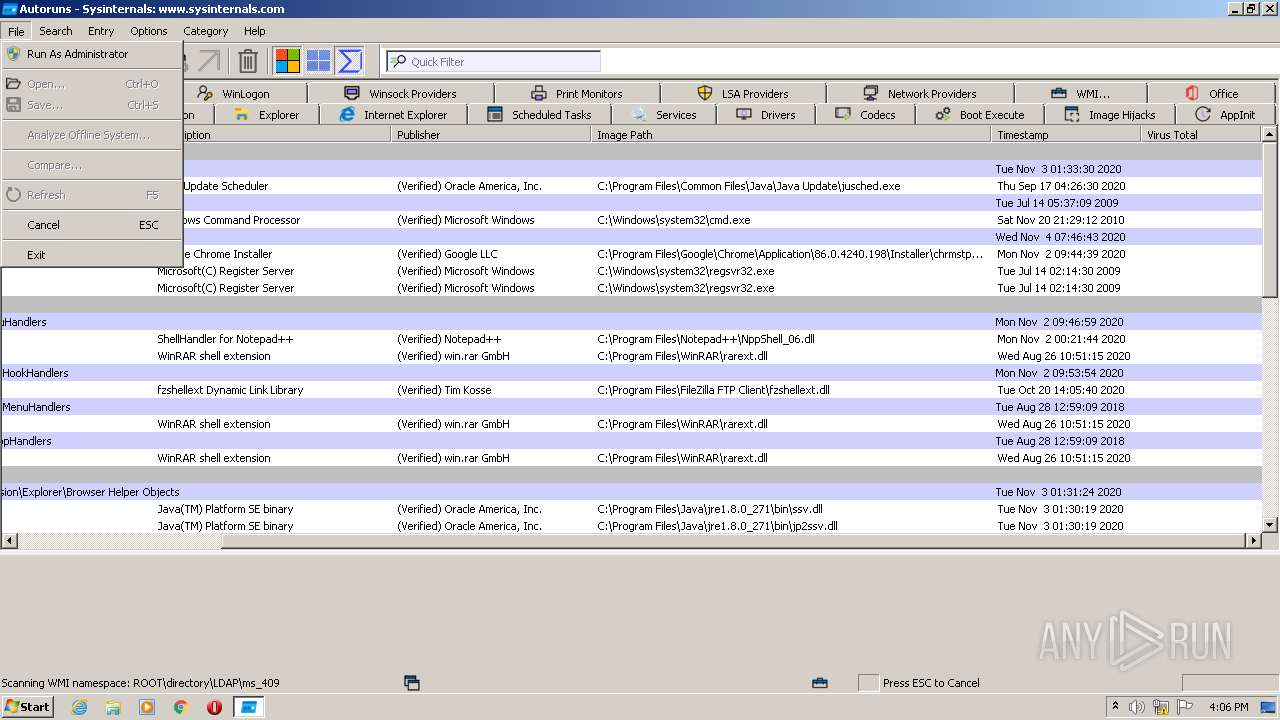Select the ssv.dll image path entry
1280x720 pixels.
710,509
